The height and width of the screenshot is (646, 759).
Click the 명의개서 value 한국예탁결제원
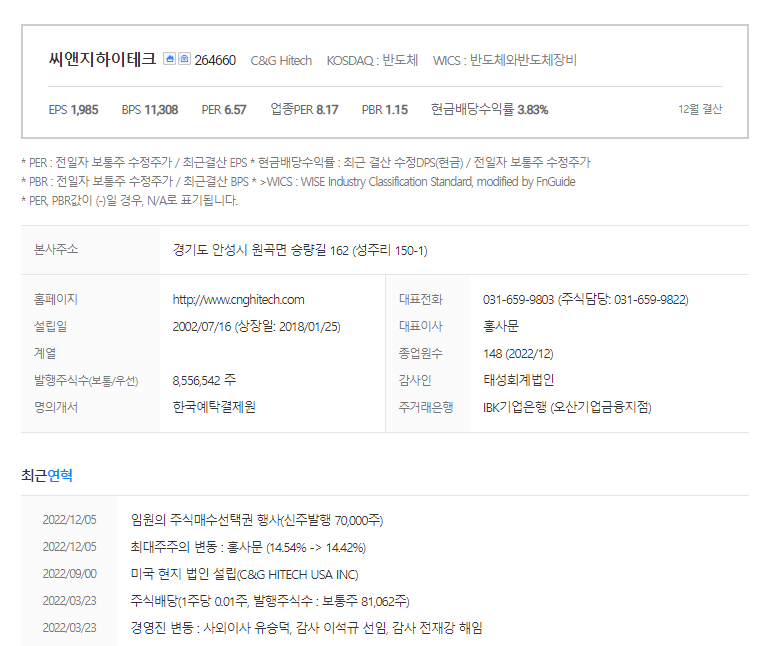pyautogui.click(x=214, y=407)
